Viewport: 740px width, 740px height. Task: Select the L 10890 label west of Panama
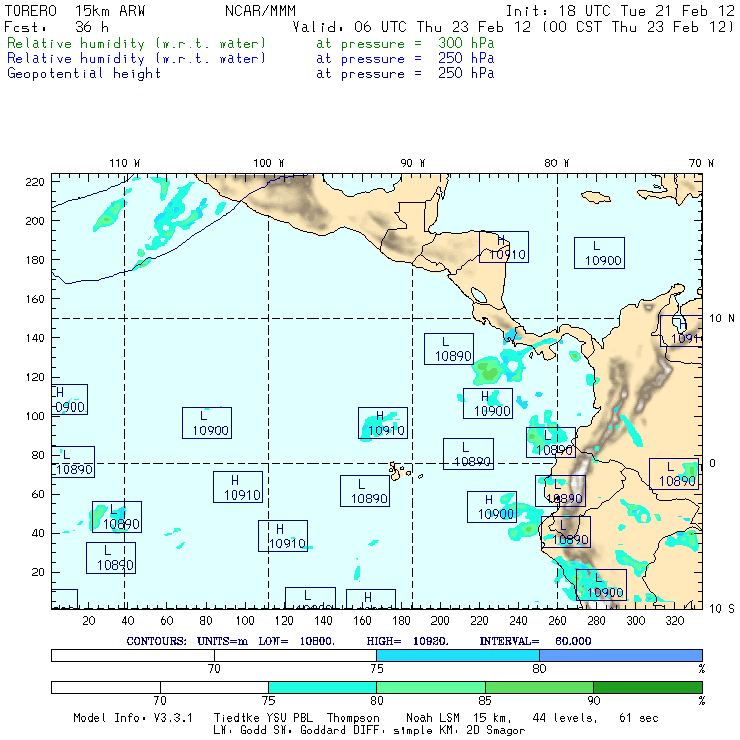(x=448, y=348)
